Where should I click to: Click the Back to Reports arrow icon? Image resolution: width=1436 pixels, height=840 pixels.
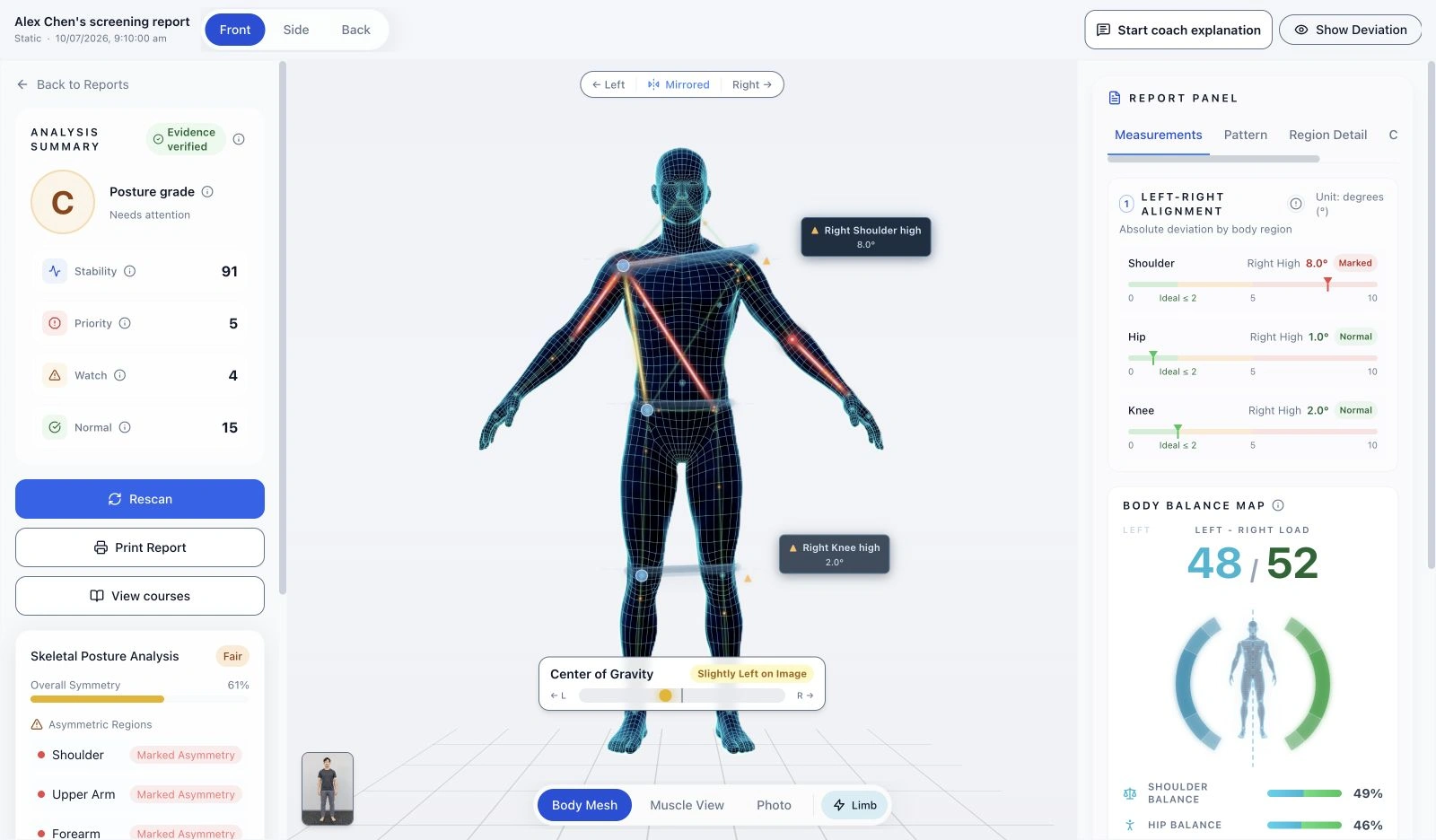pyautogui.click(x=22, y=84)
